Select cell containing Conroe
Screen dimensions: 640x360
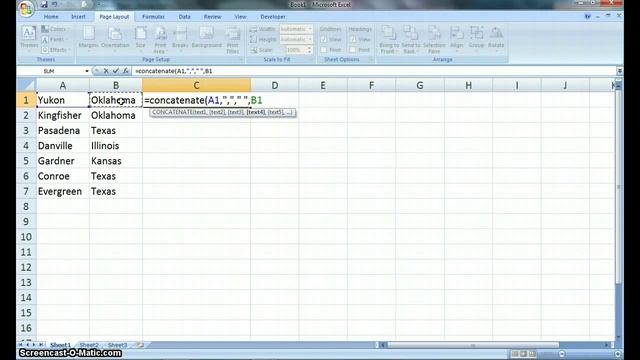[x=63, y=176]
